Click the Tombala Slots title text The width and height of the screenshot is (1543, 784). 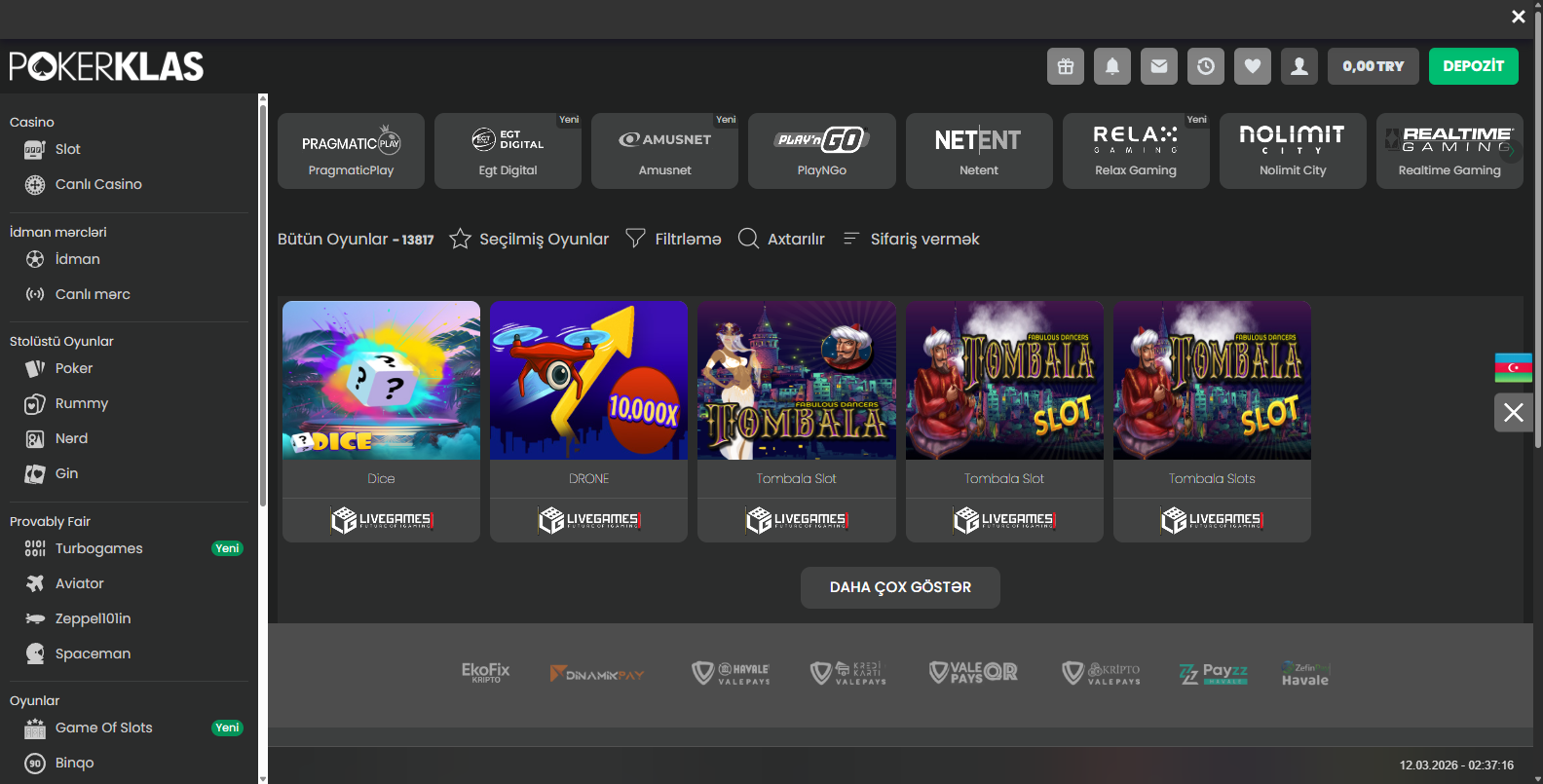[1212, 478]
